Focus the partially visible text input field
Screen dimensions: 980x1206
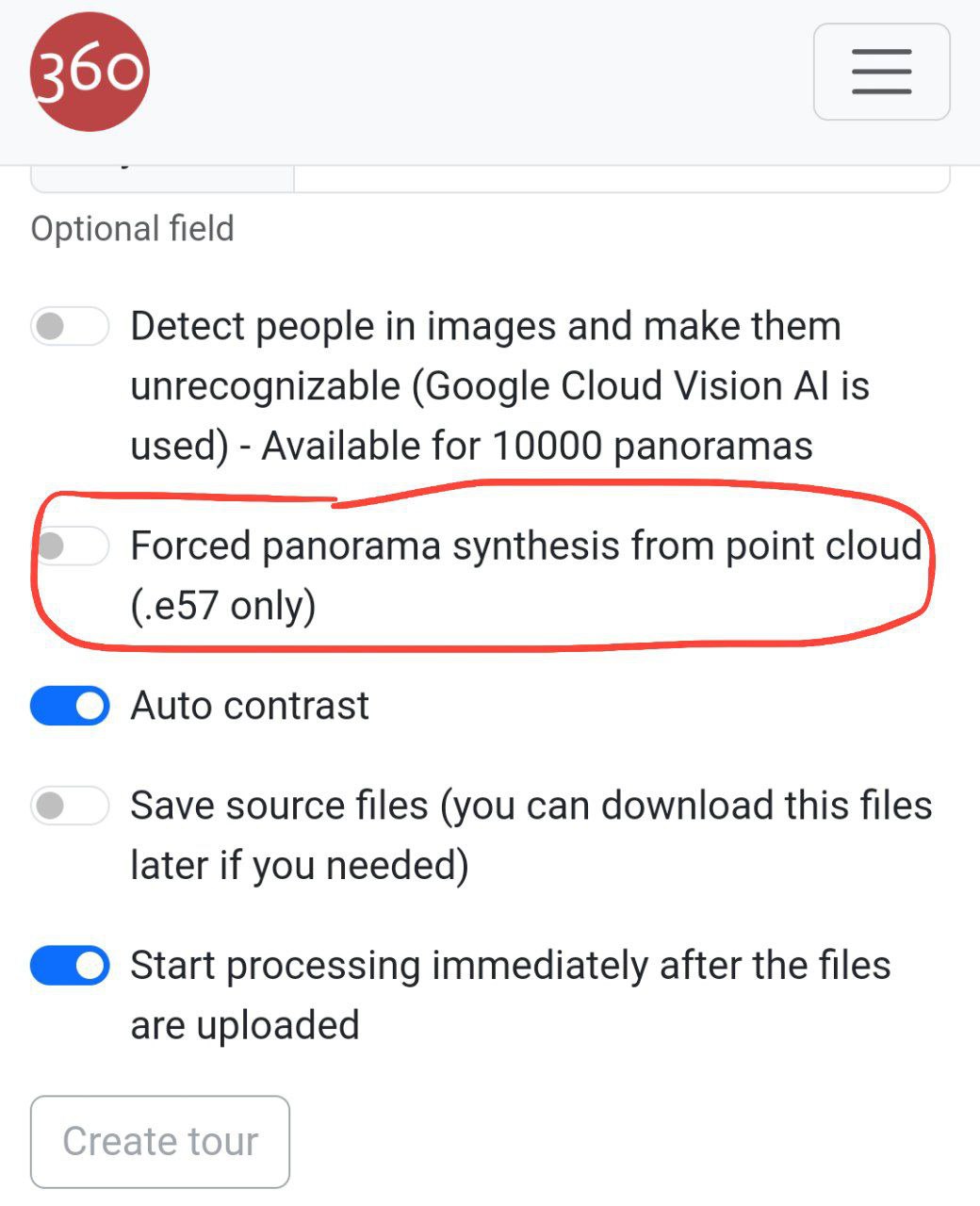pyautogui.click(x=620, y=179)
